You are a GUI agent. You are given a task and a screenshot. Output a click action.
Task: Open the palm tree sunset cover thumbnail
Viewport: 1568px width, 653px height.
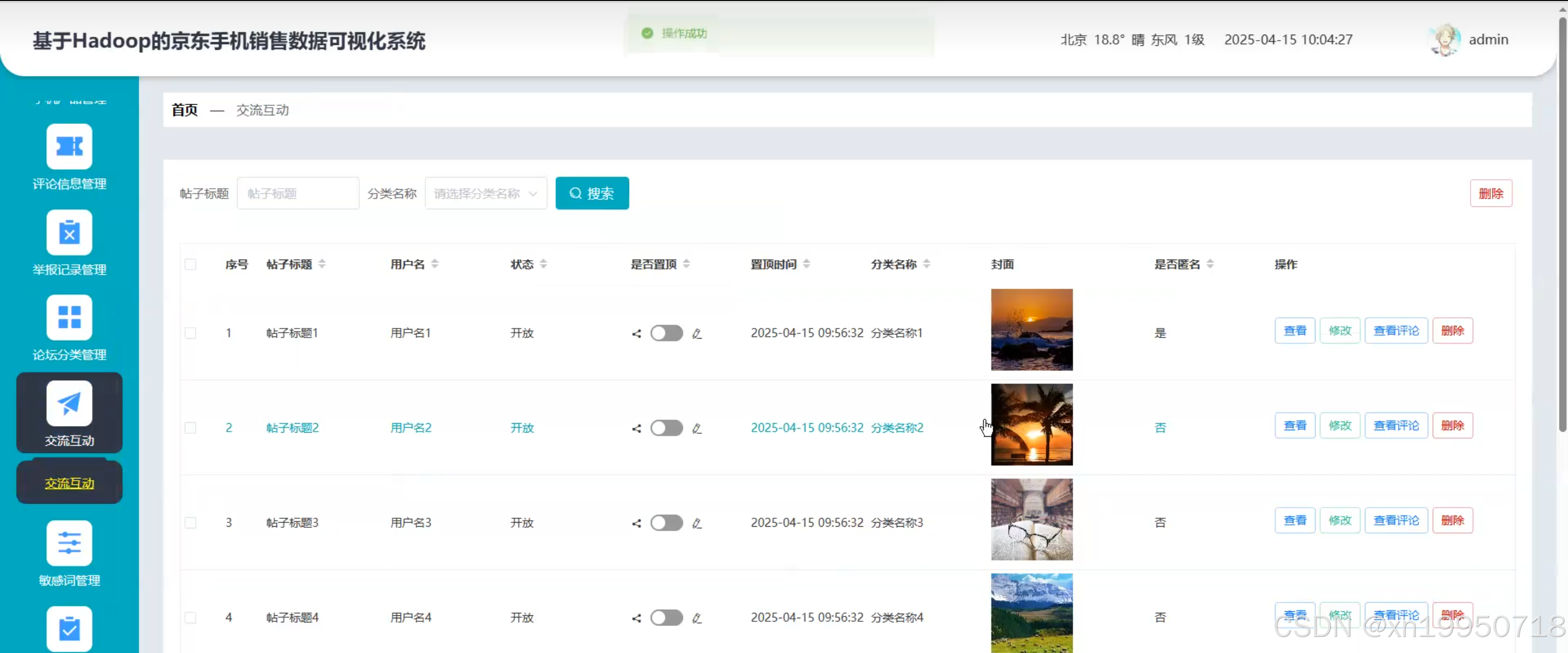[1032, 425]
